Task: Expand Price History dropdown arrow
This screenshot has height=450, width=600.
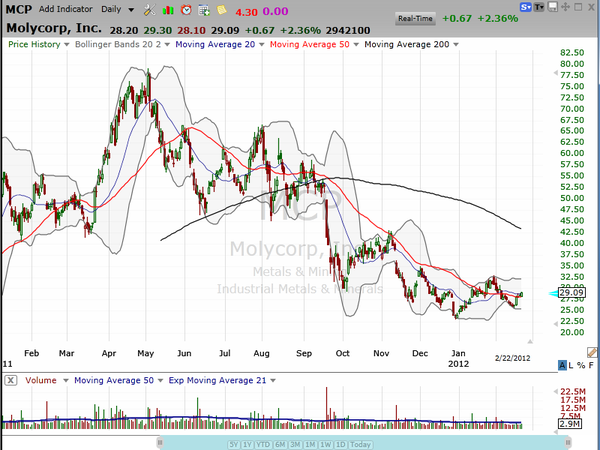Action: pos(67,45)
